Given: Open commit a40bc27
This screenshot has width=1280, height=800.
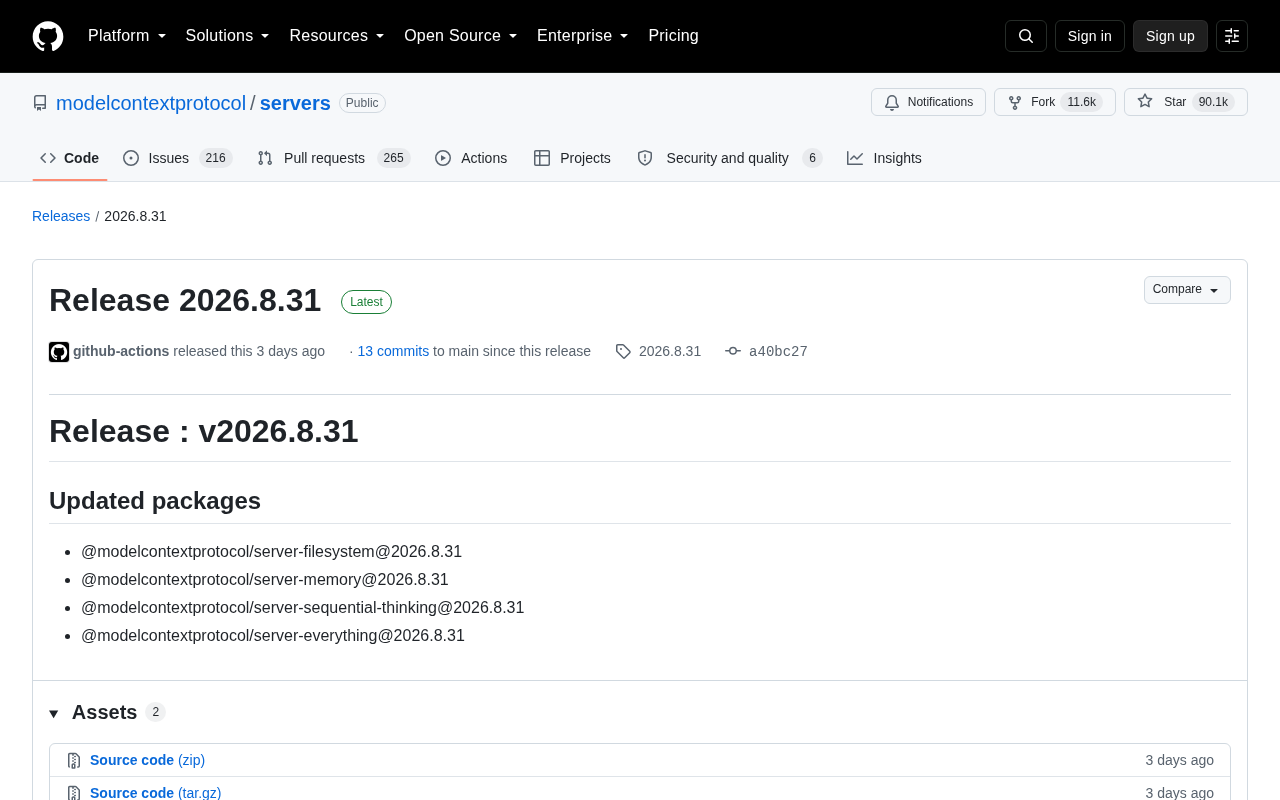Looking at the screenshot, I should (778, 351).
